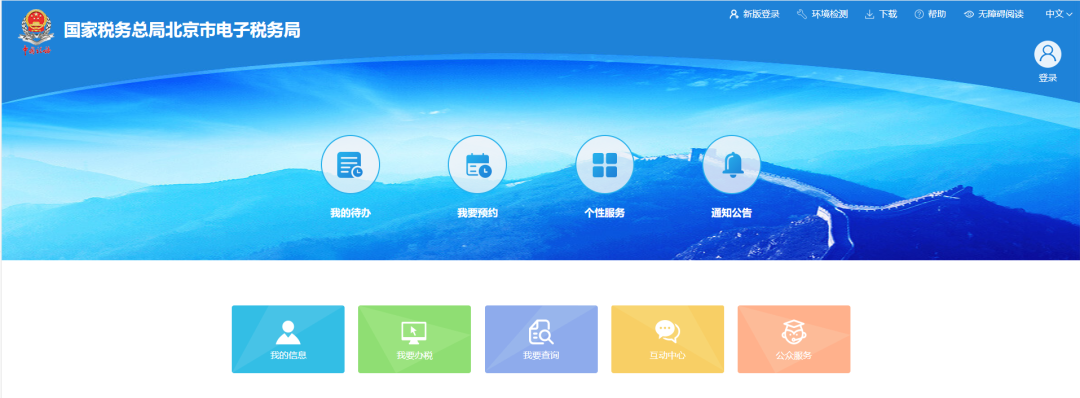This screenshot has width=1080, height=398.
Task: Click the 通知公告 label
Action: pyautogui.click(x=731, y=213)
